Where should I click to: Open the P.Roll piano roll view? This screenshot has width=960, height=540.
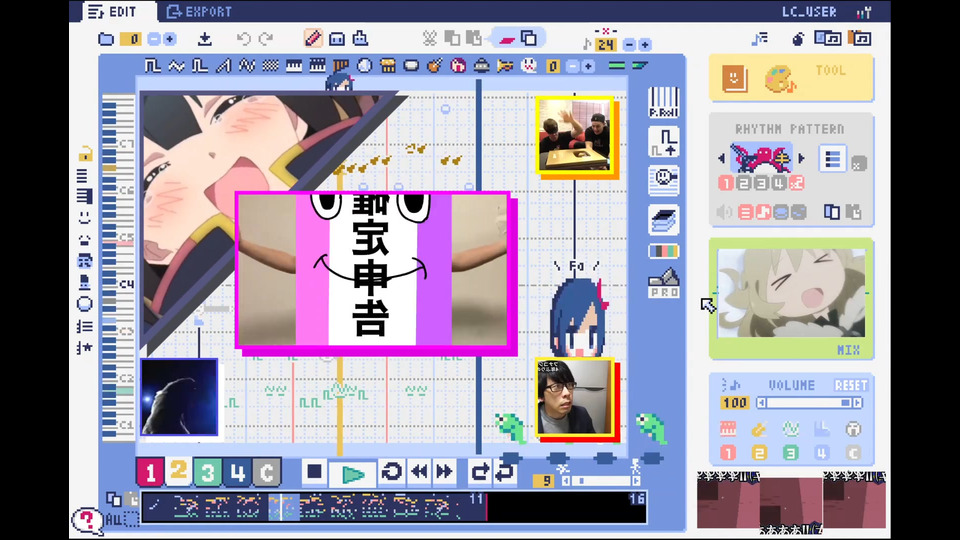point(664,102)
